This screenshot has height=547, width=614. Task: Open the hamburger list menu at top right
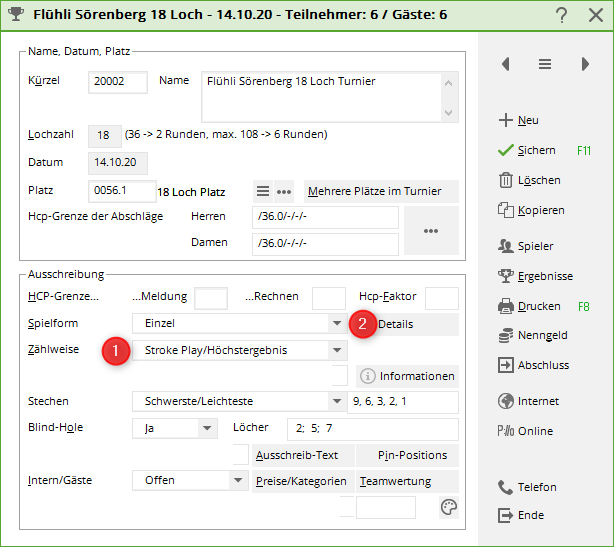click(545, 64)
